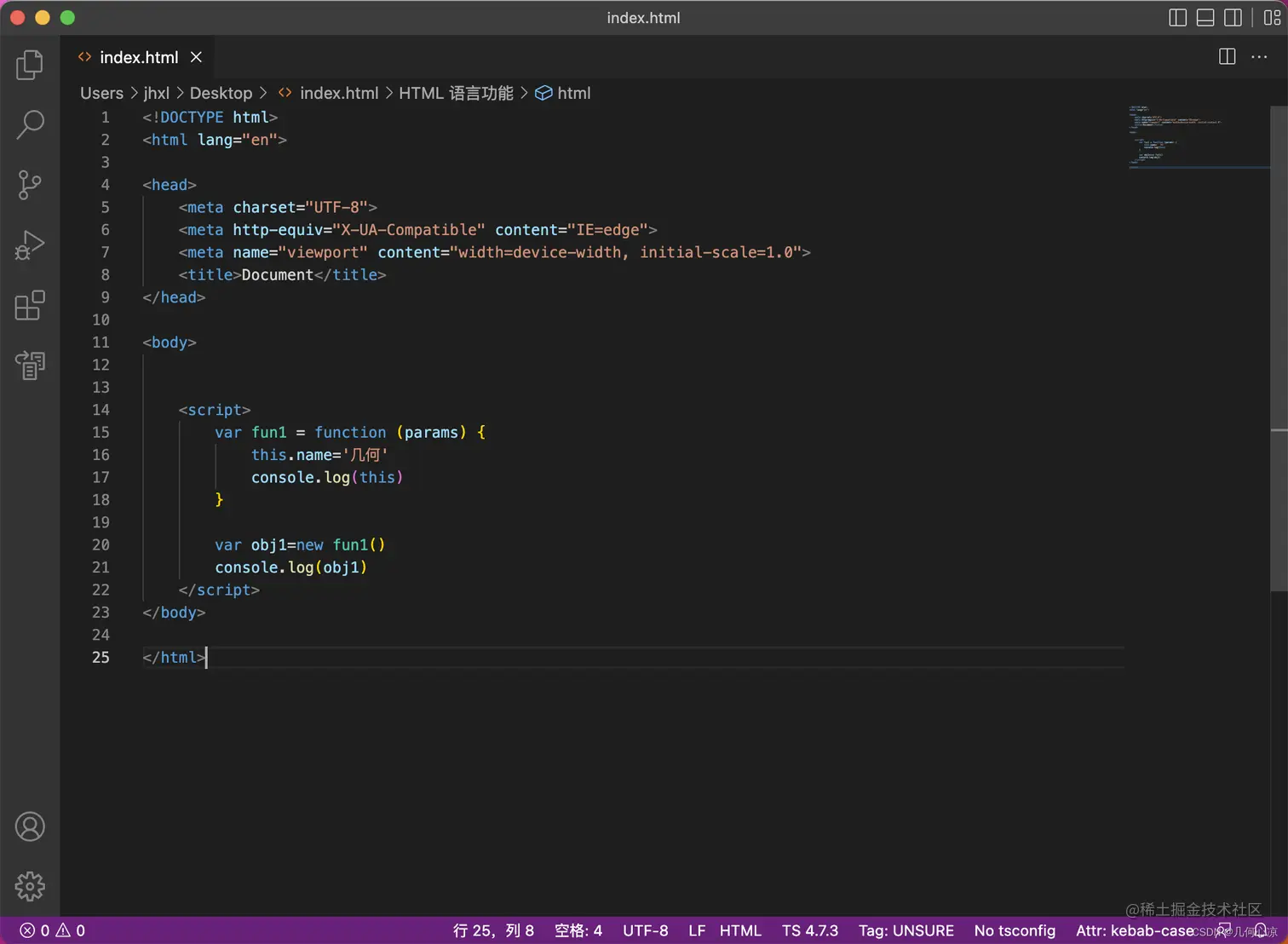
Task: Click the Document title text
Action: [x=277, y=274]
